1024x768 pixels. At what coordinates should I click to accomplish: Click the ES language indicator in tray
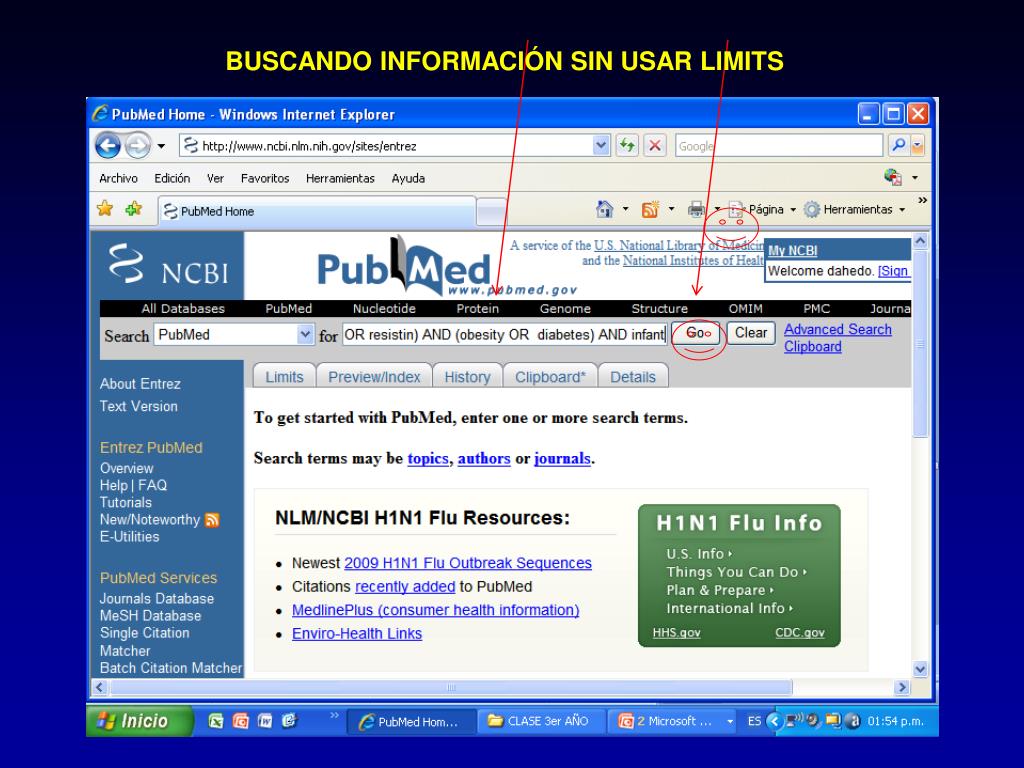[754, 722]
